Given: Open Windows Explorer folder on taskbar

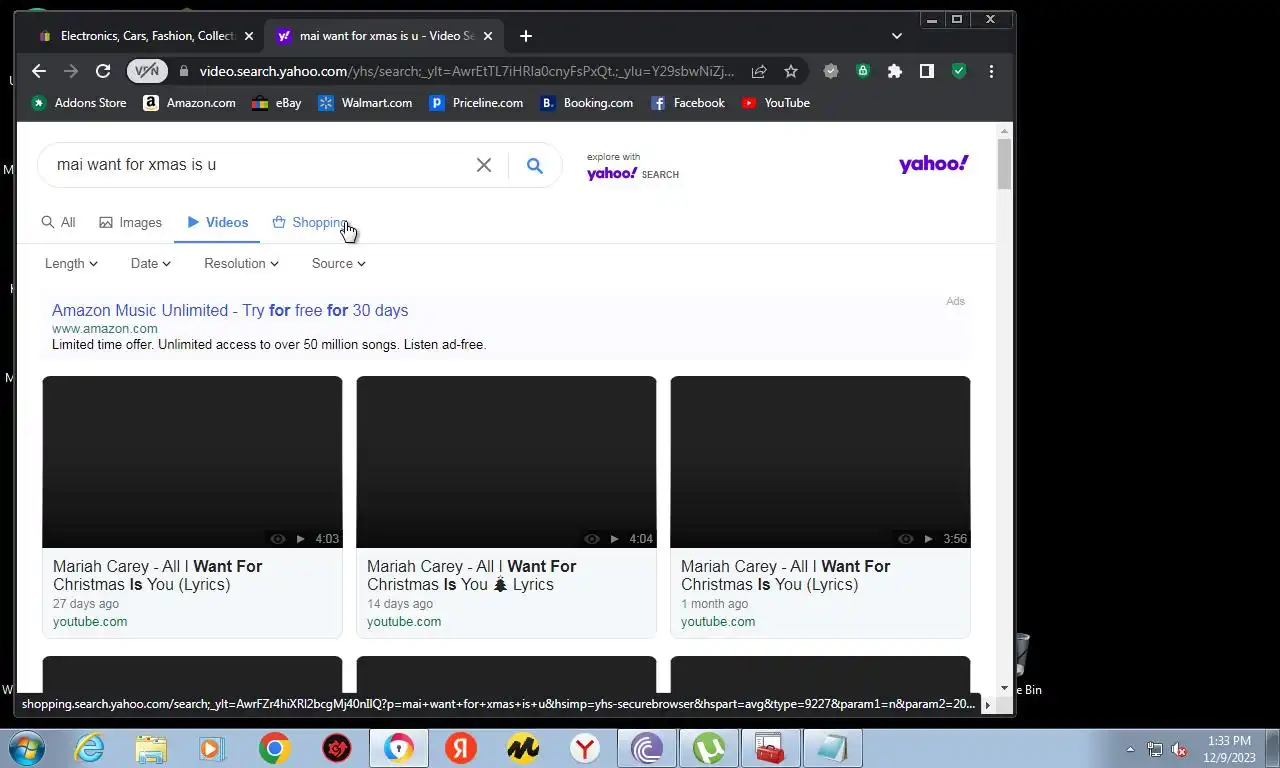Looking at the screenshot, I should [151, 748].
